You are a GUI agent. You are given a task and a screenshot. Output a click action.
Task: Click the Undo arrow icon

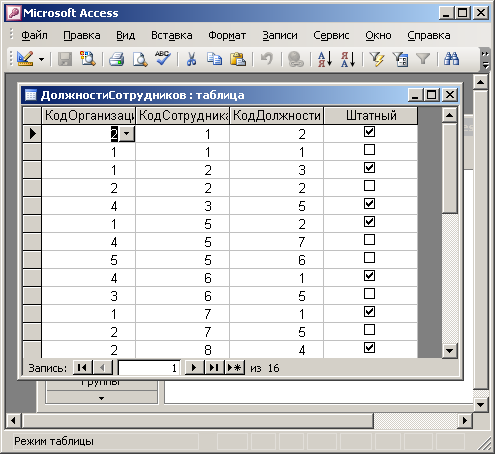pos(267,59)
